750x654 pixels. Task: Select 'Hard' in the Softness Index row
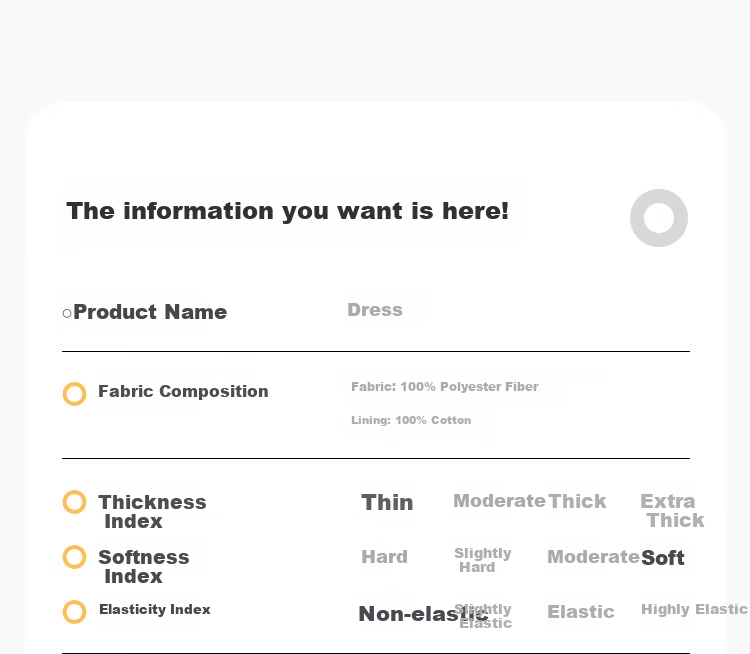point(385,557)
